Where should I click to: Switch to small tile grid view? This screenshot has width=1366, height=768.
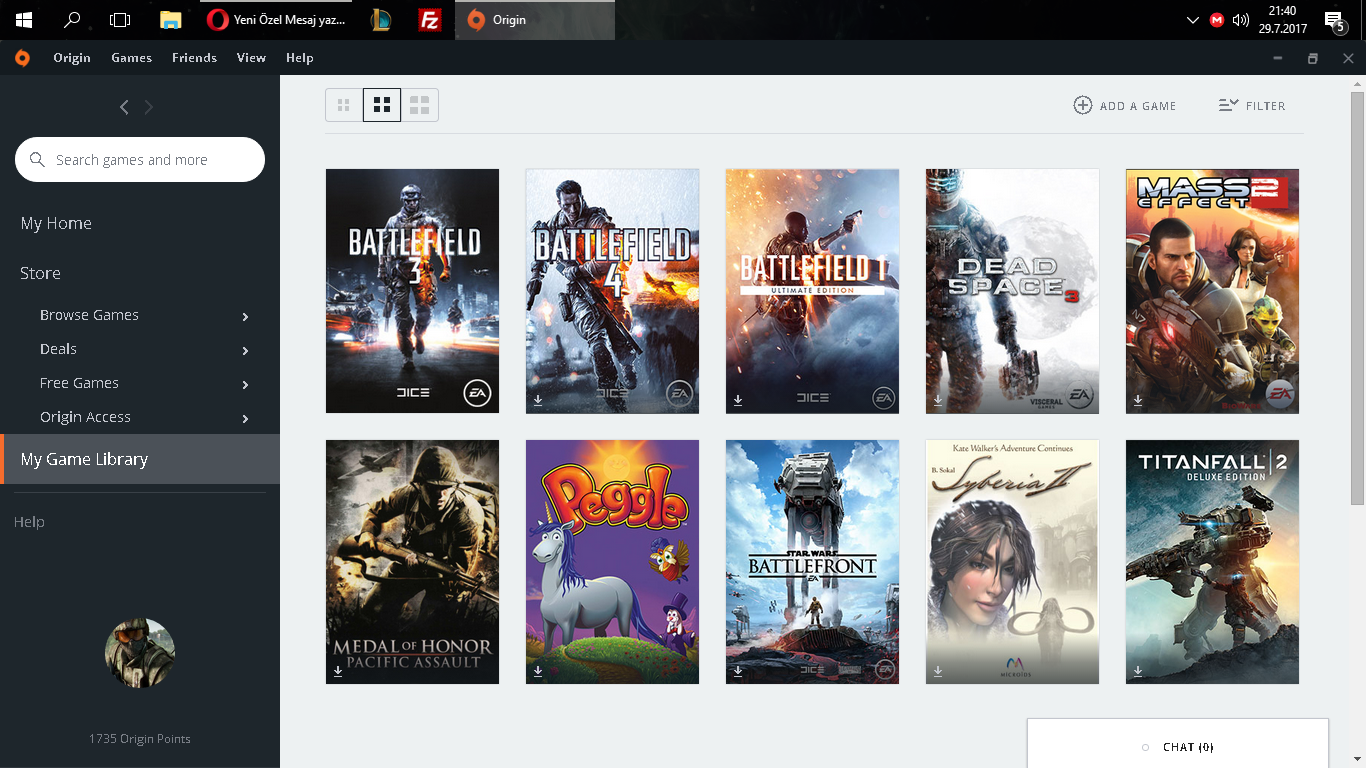(x=344, y=105)
